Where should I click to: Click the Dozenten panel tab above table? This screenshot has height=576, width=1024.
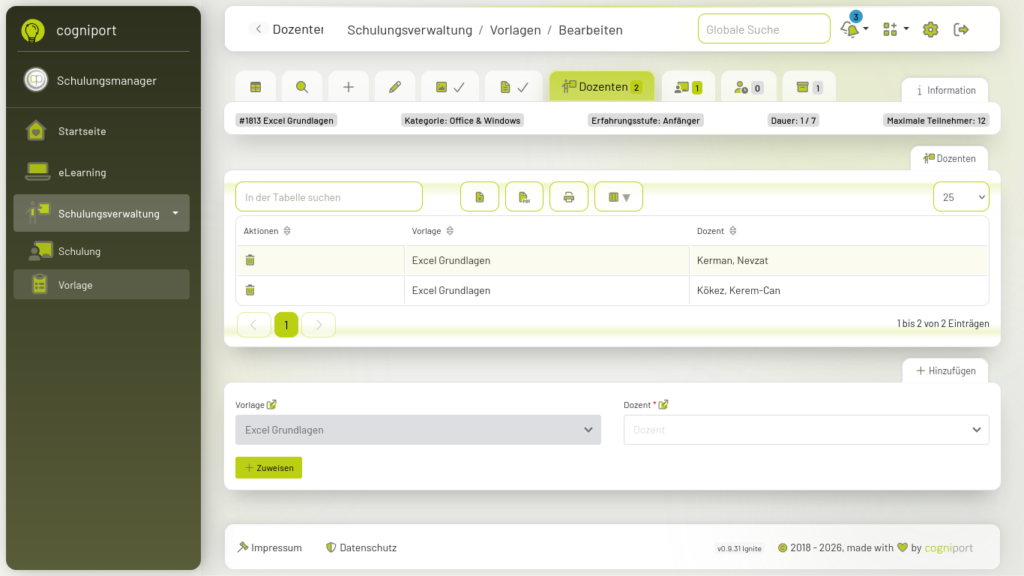(949, 159)
